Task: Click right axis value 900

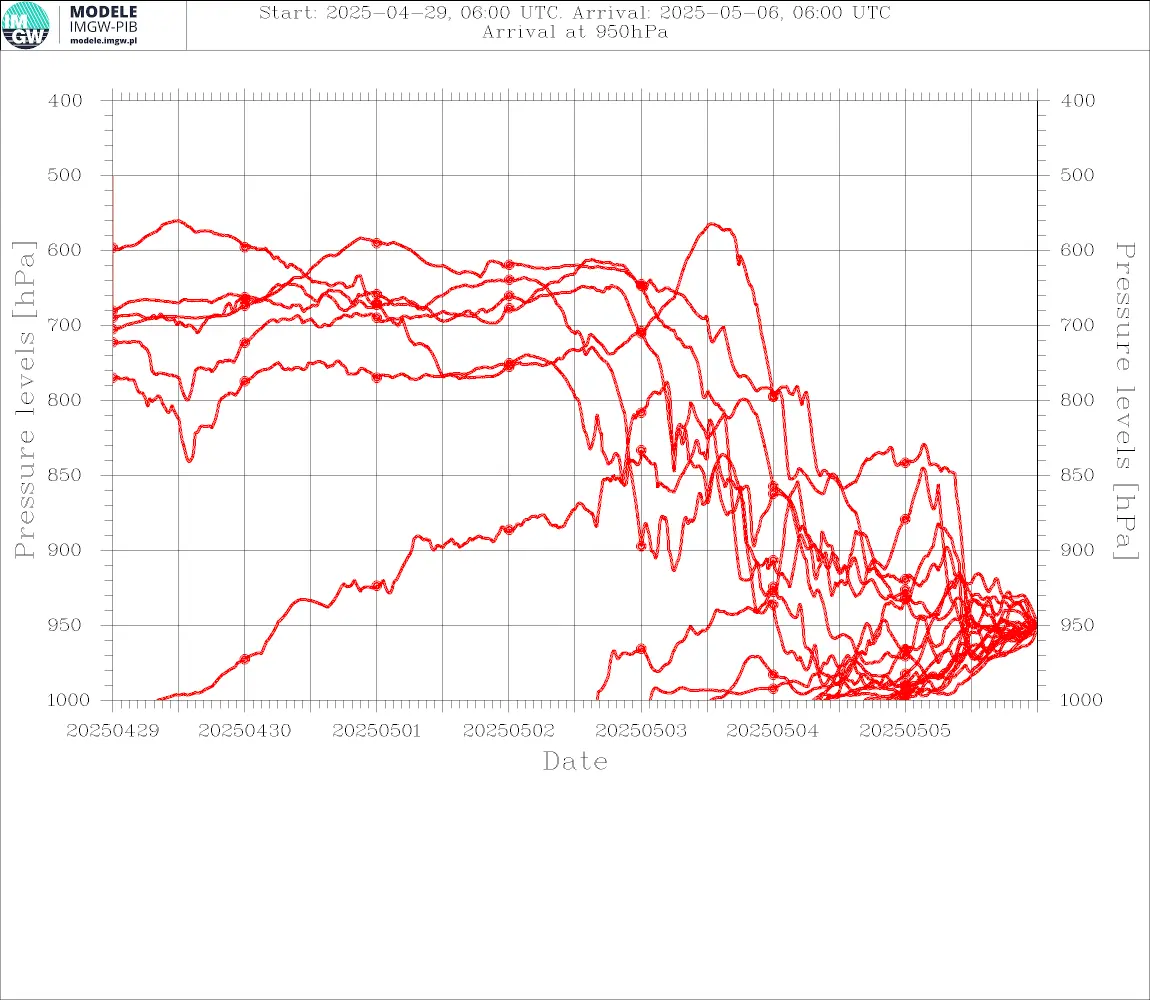Action: coord(1077,550)
